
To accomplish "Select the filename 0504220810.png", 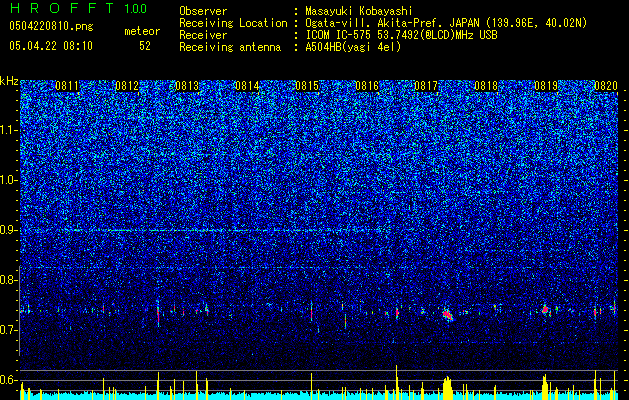I will (51, 26).
